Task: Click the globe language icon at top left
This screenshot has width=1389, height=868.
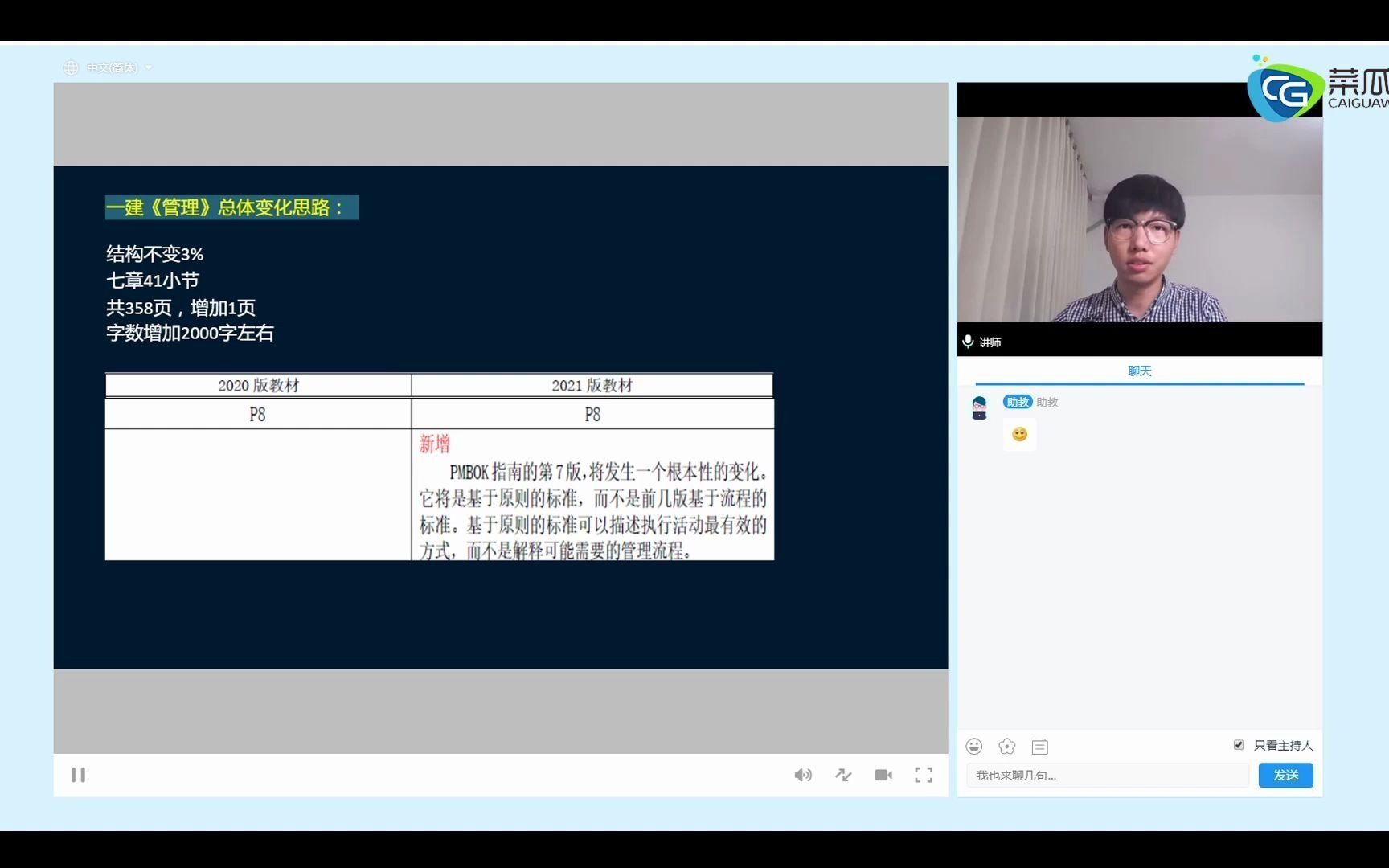Action: pyautogui.click(x=71, y=68)
